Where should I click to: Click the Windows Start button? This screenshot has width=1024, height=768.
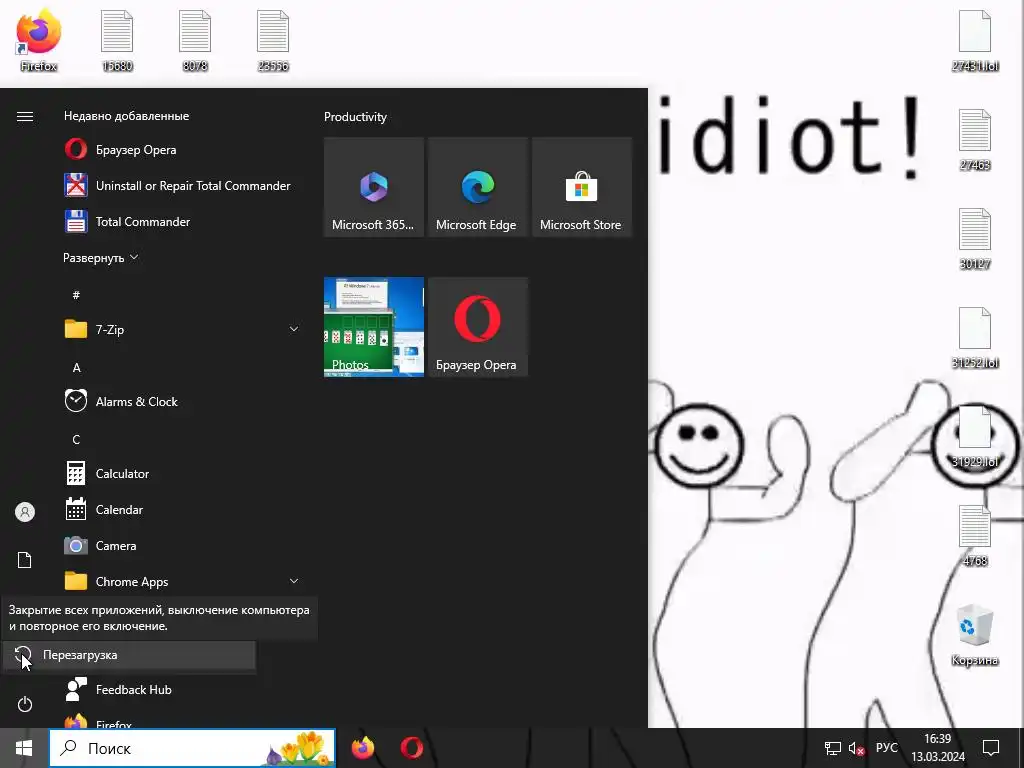[x=24, y=748]
